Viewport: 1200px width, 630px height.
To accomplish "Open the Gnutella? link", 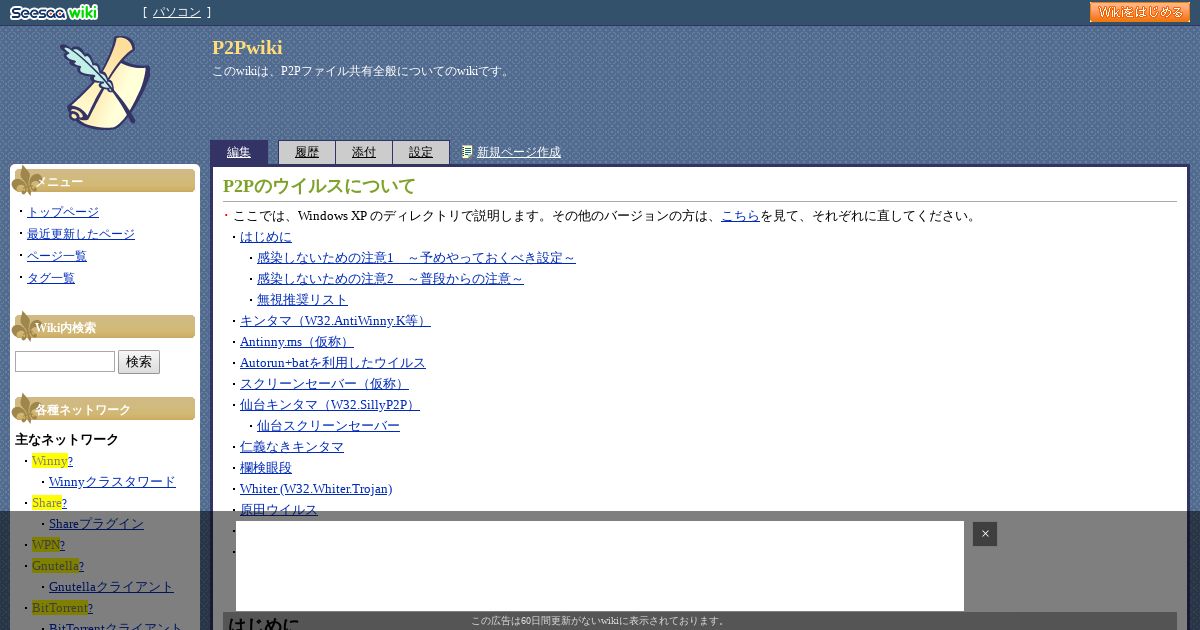I will pos(58,566).
